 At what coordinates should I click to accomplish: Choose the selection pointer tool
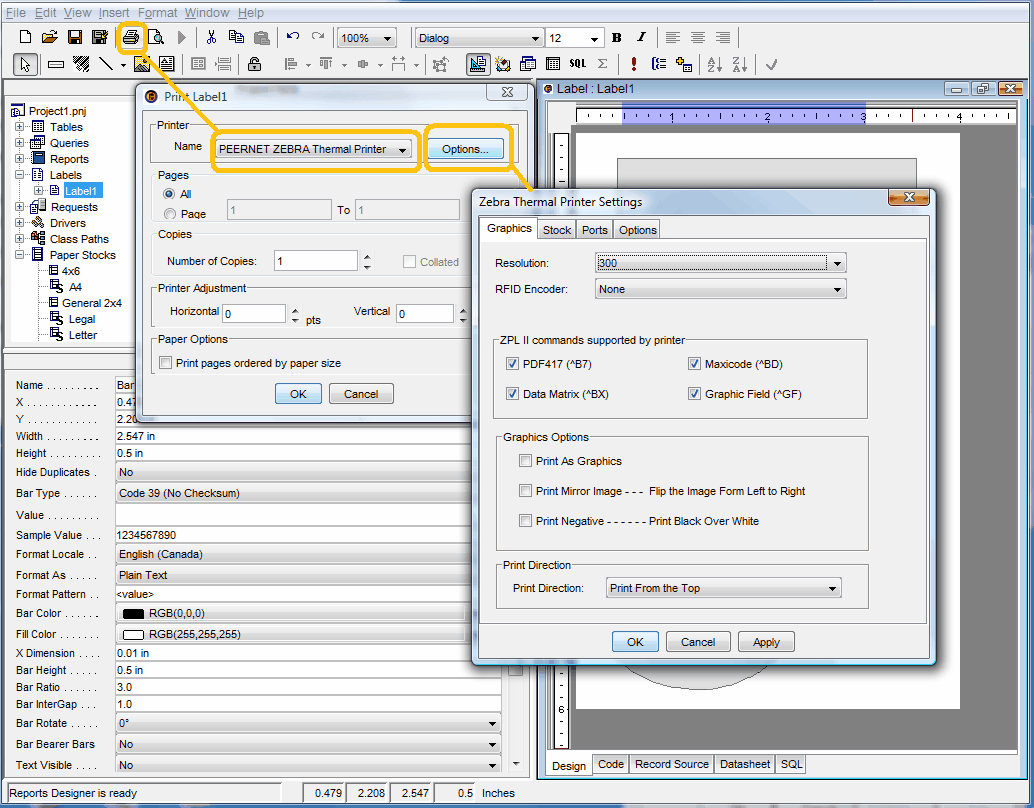(25, 64)
